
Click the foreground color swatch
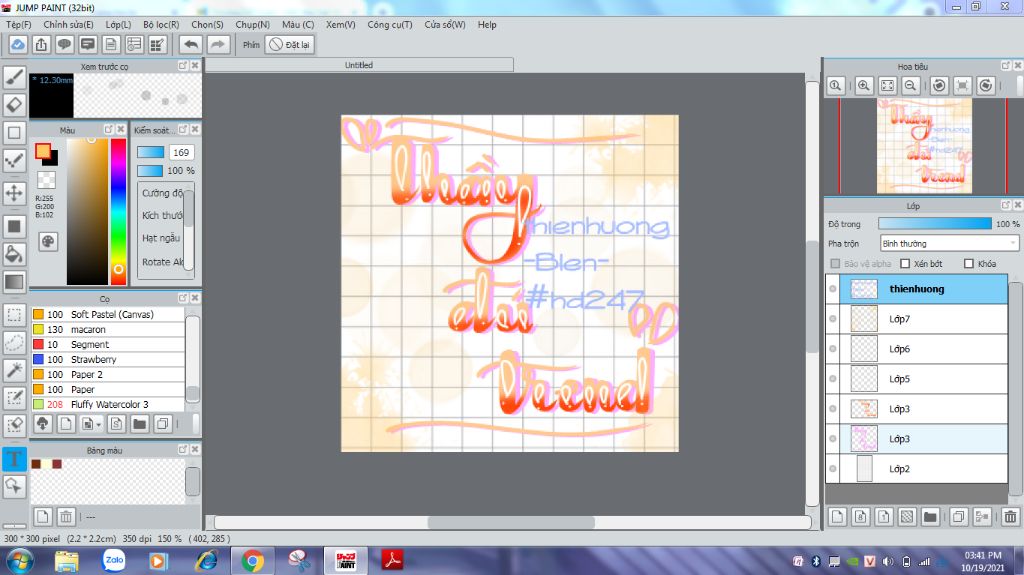43,151
